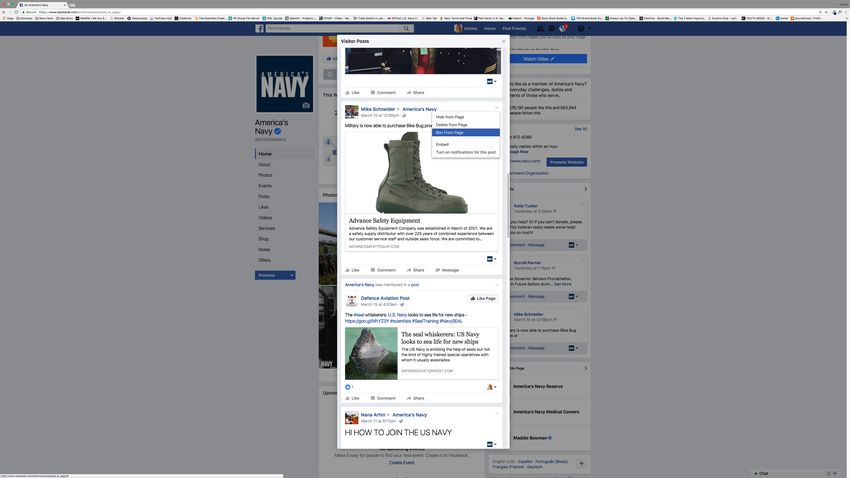Screen dimensions: 850x478
Task: Open the seal photo thumbnail
Action: point(371,353)
